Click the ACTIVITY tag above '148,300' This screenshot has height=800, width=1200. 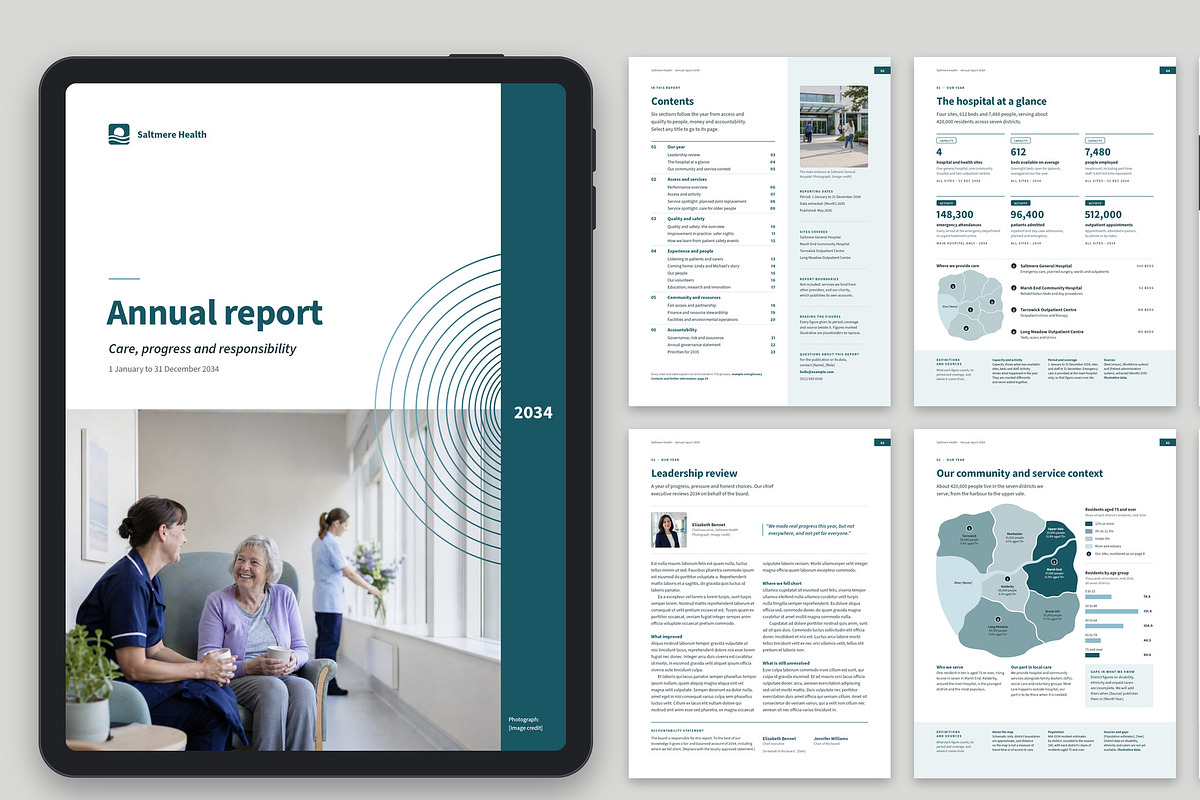(946, 203)
